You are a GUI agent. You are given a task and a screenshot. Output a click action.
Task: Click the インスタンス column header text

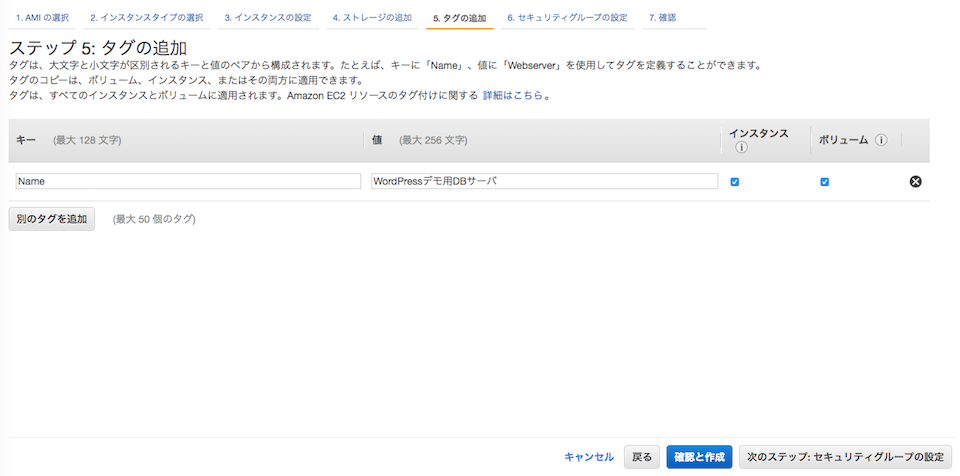[759, 133]
